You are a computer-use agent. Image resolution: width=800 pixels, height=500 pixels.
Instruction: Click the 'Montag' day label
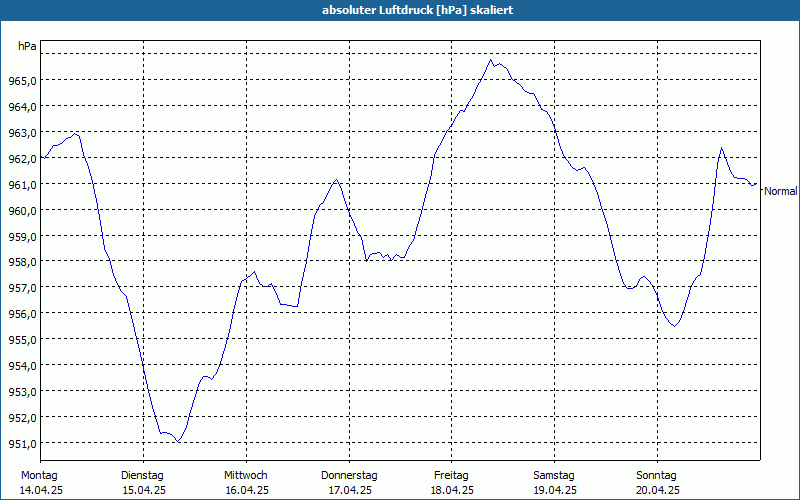[39, 476]
